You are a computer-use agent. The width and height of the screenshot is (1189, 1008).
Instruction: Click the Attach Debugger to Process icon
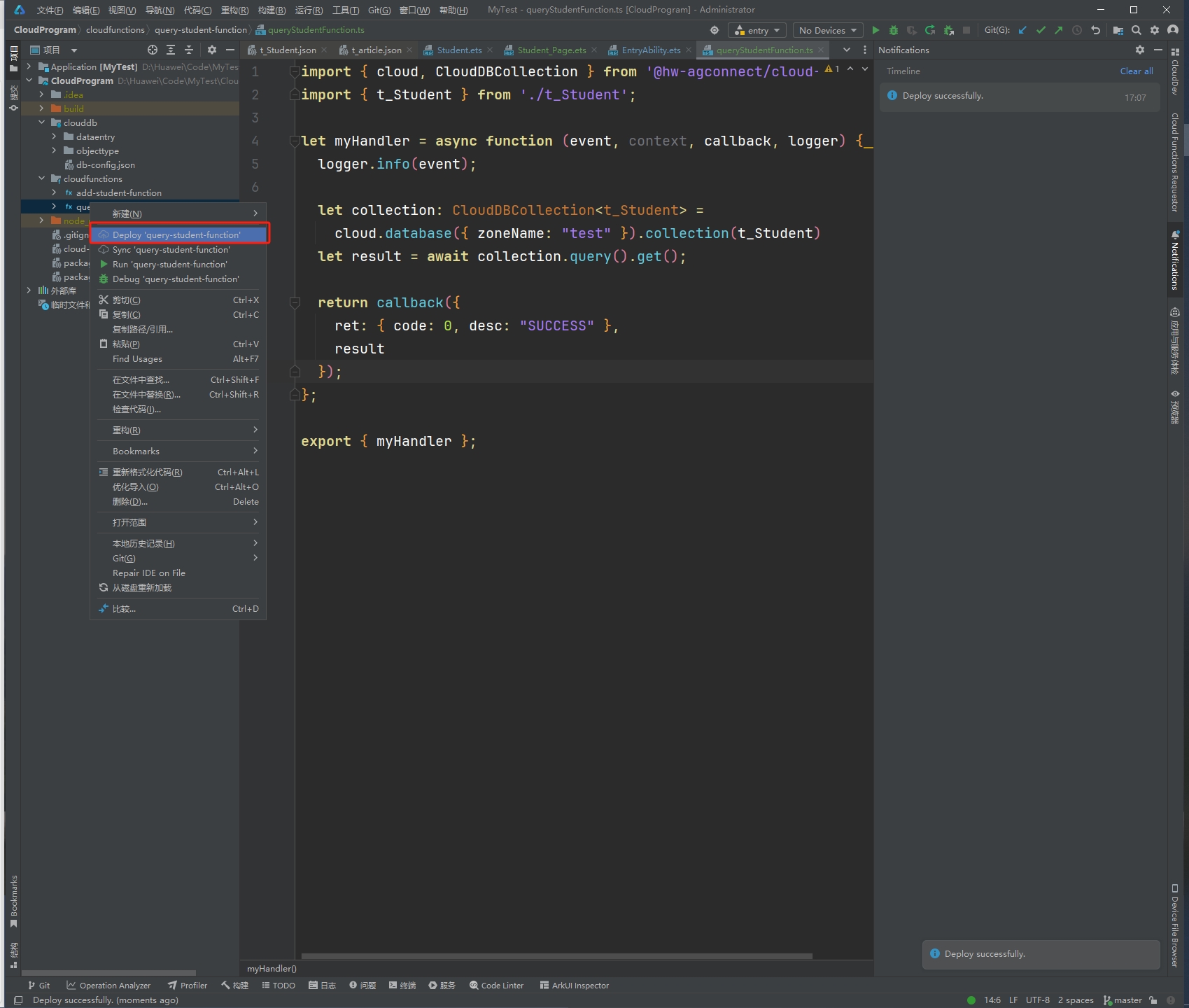tap(948, 30)
